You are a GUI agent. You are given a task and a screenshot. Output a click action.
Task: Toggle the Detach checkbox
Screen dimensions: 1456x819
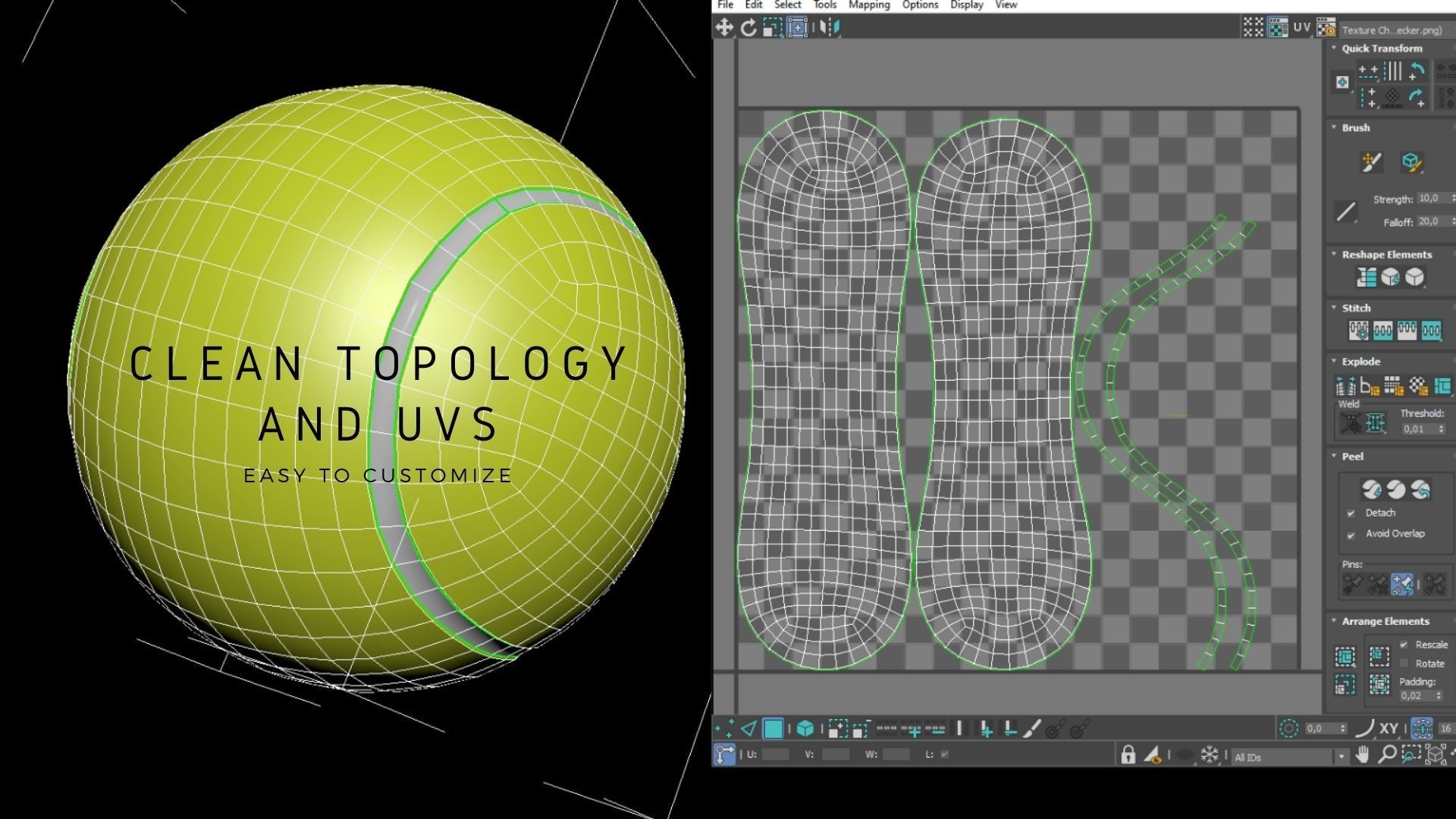[1351, 514]
